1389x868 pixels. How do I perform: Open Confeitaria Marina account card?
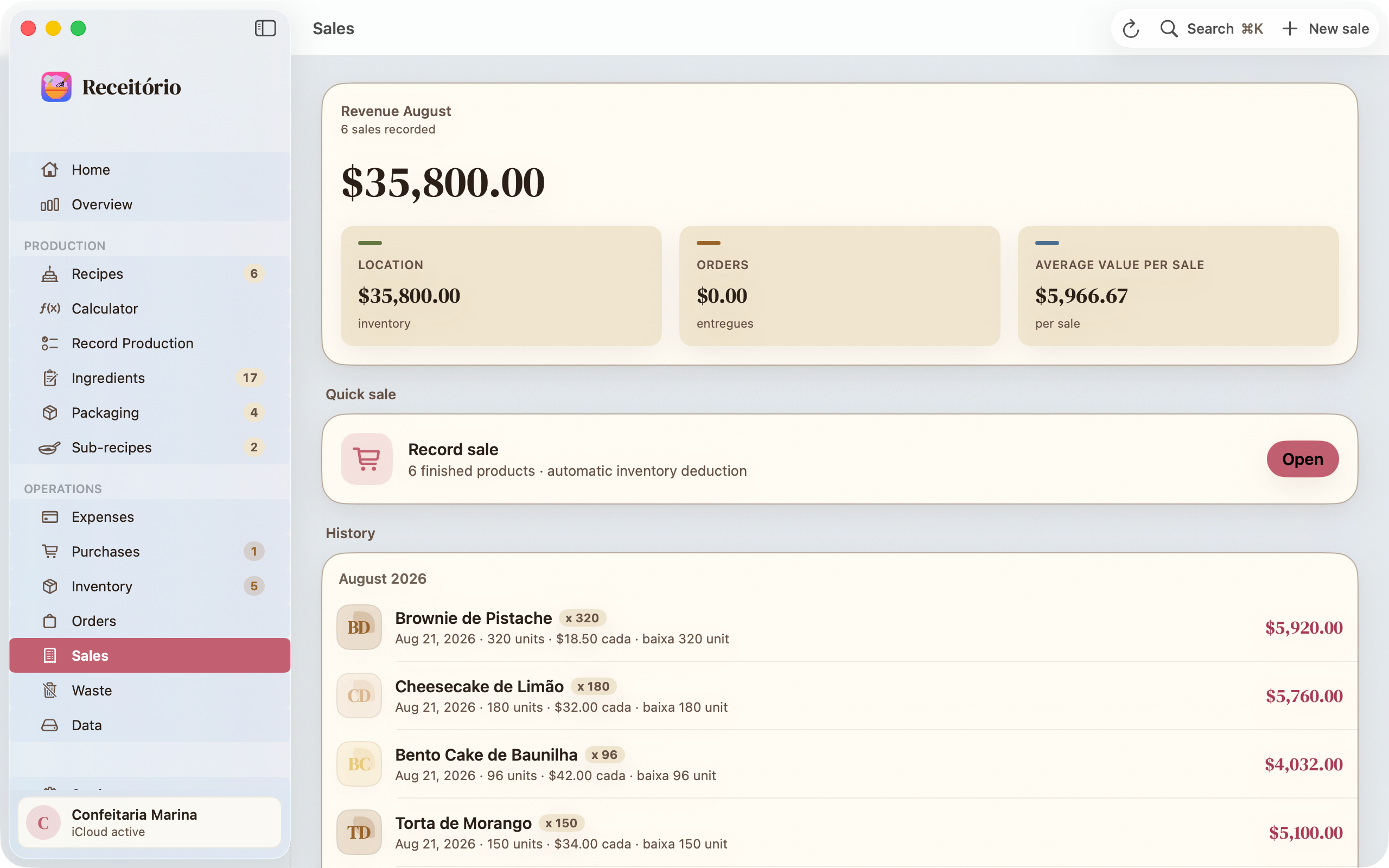point(150,822)
